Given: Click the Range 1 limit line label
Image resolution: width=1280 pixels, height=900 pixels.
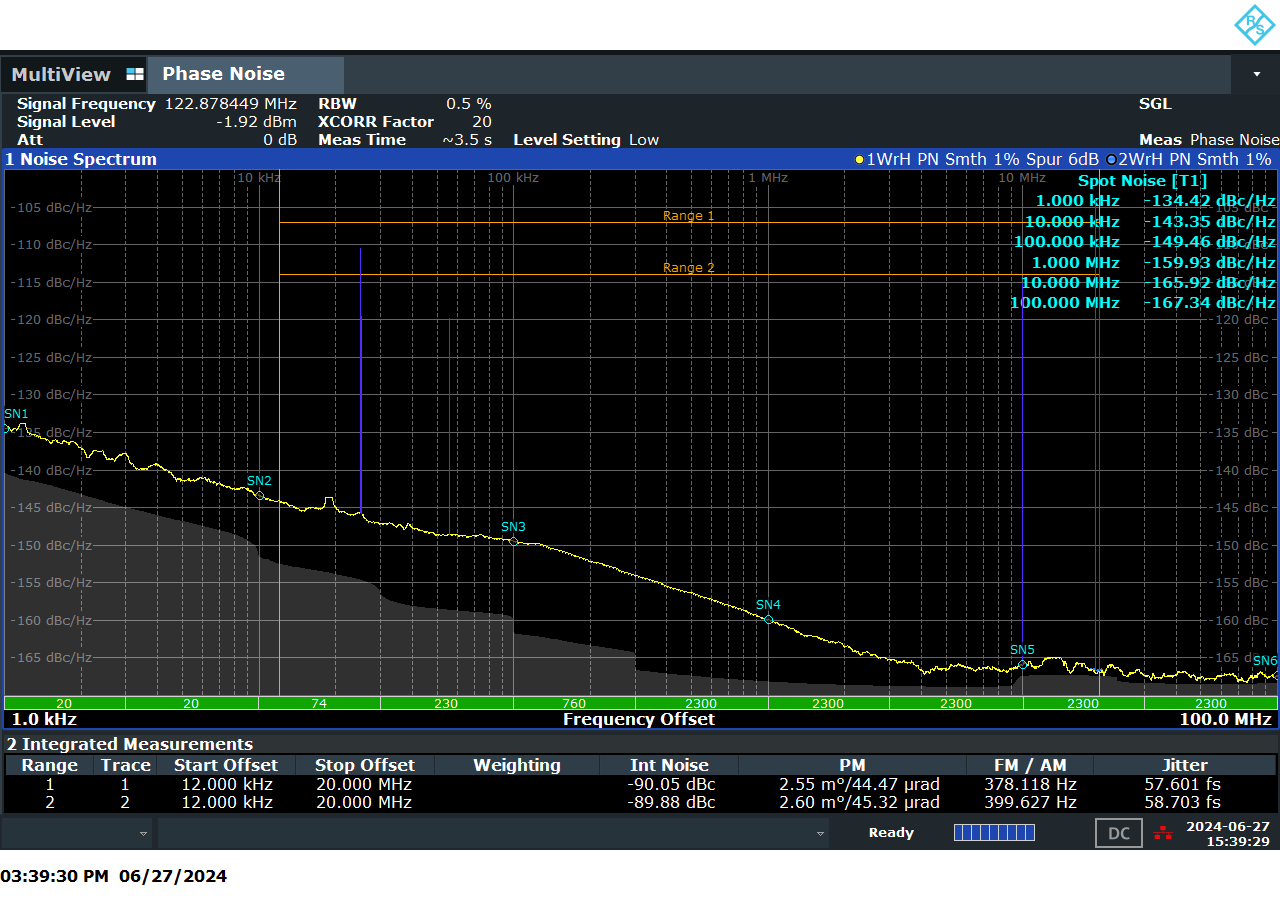Looking at the screenshot, I should [x=689, y=216].
